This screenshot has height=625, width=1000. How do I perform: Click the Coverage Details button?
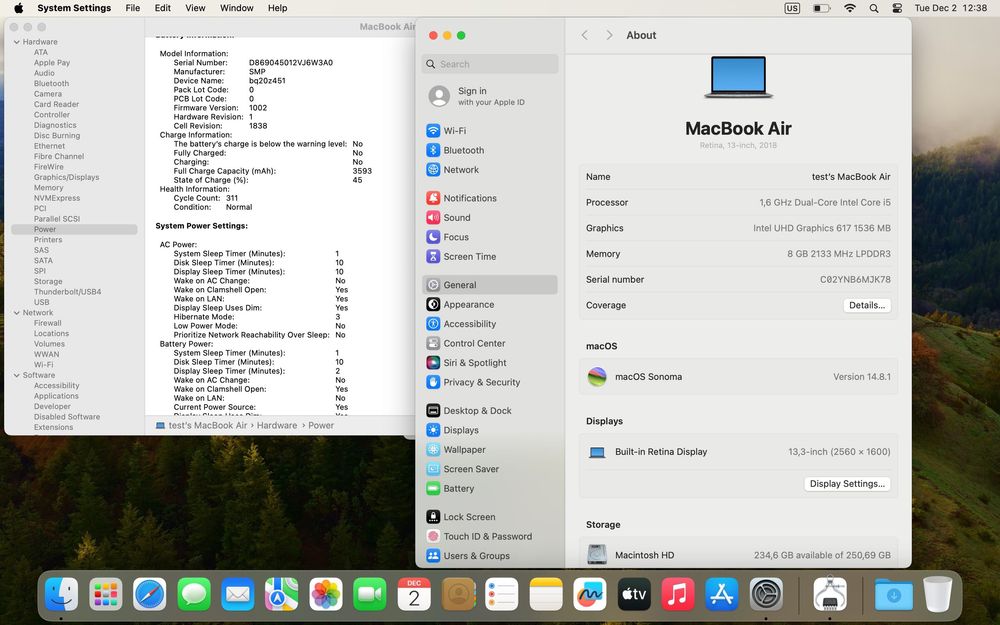tap(867, 305)
